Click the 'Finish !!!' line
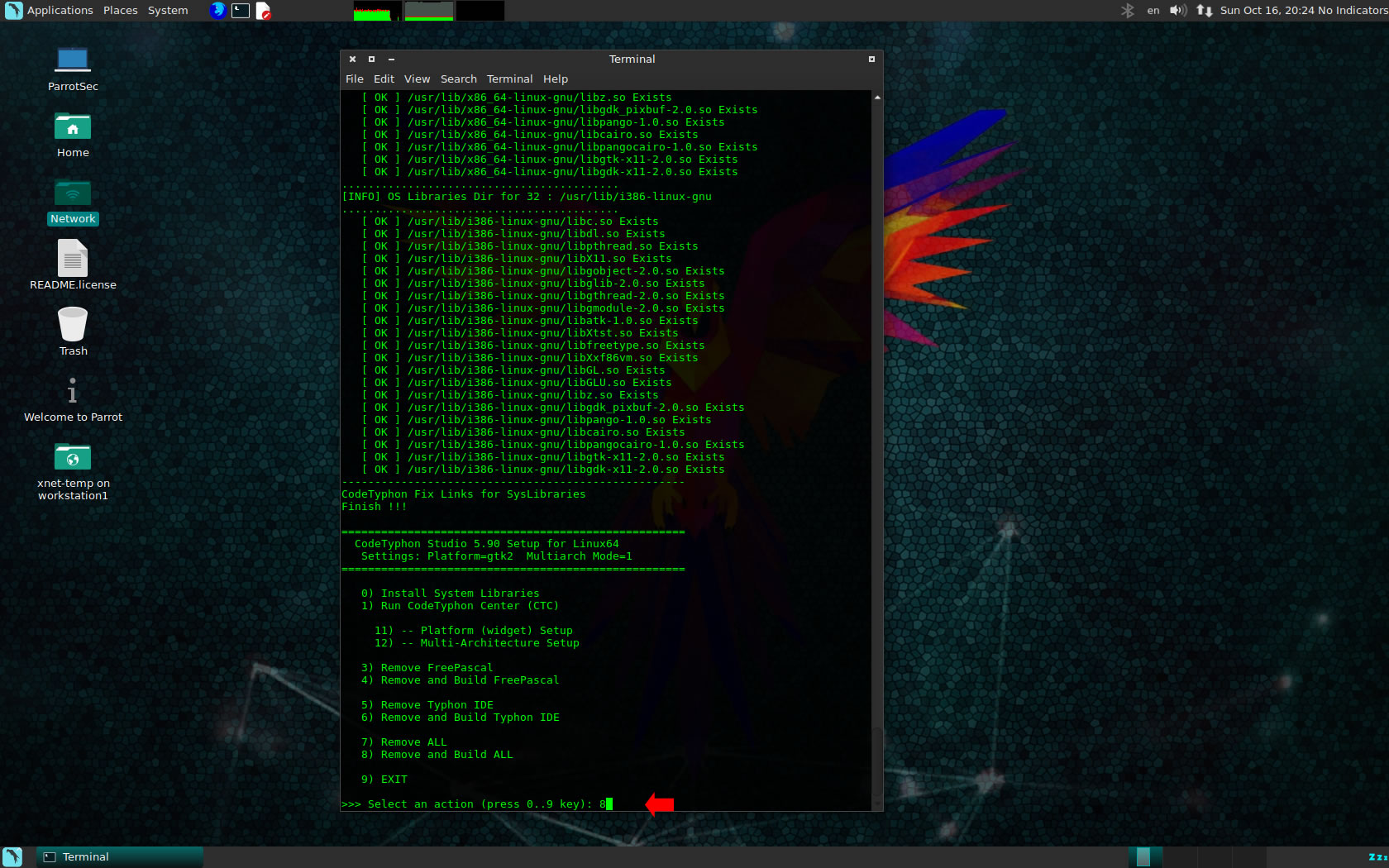Screen dimensions: 1389x868 (374, 506)
